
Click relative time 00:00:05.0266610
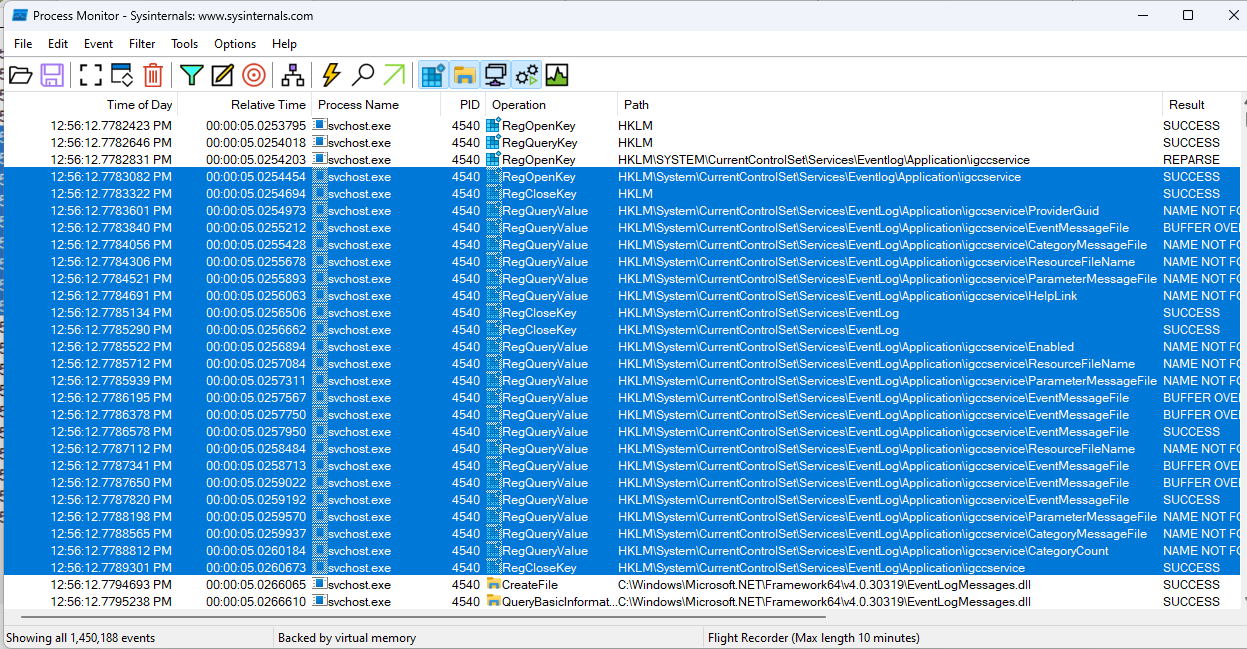[x=256, y=602]
